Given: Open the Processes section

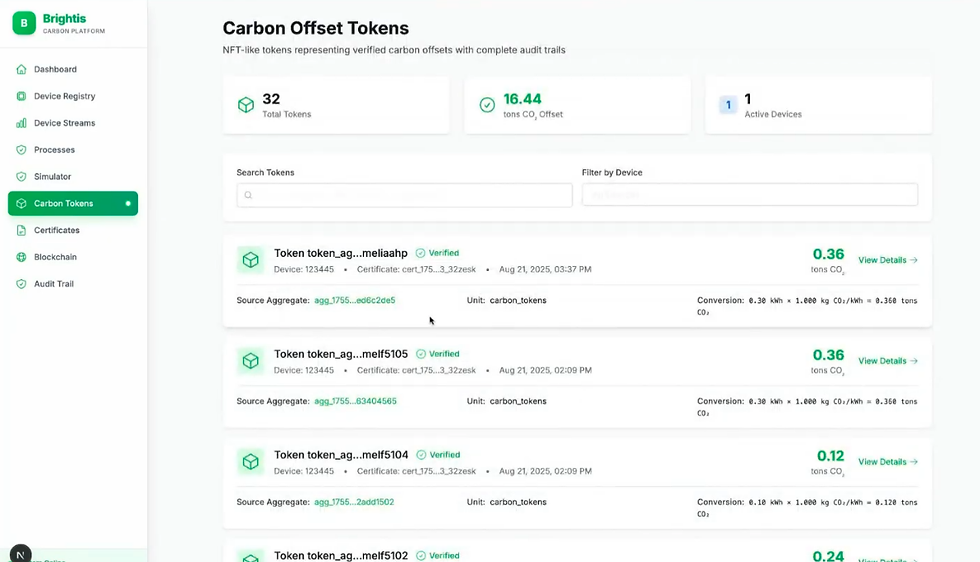Looking at the screenshot, I should point(73,150).
